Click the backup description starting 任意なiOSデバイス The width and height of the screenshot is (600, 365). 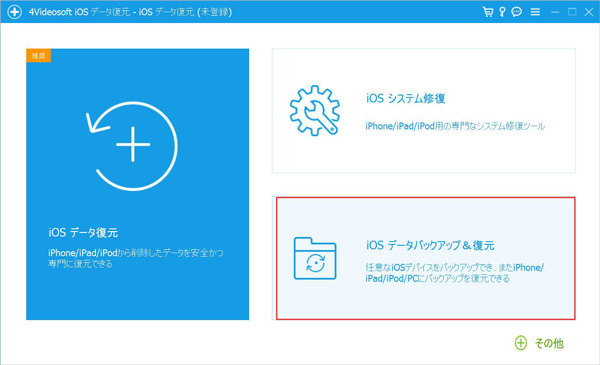click(x=455, y=273)
